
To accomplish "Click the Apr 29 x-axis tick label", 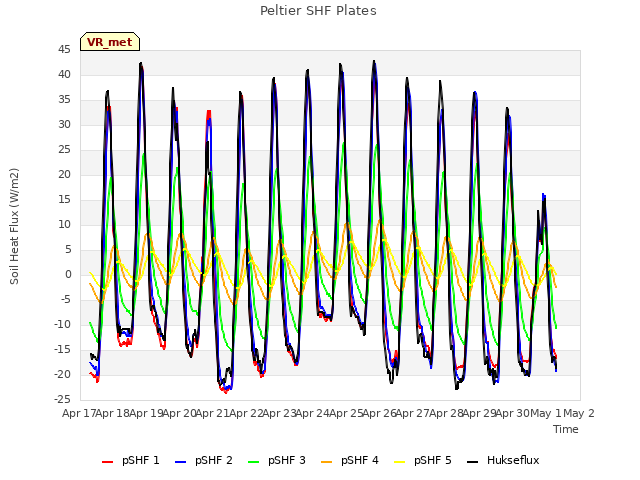I will coord(479,413).
